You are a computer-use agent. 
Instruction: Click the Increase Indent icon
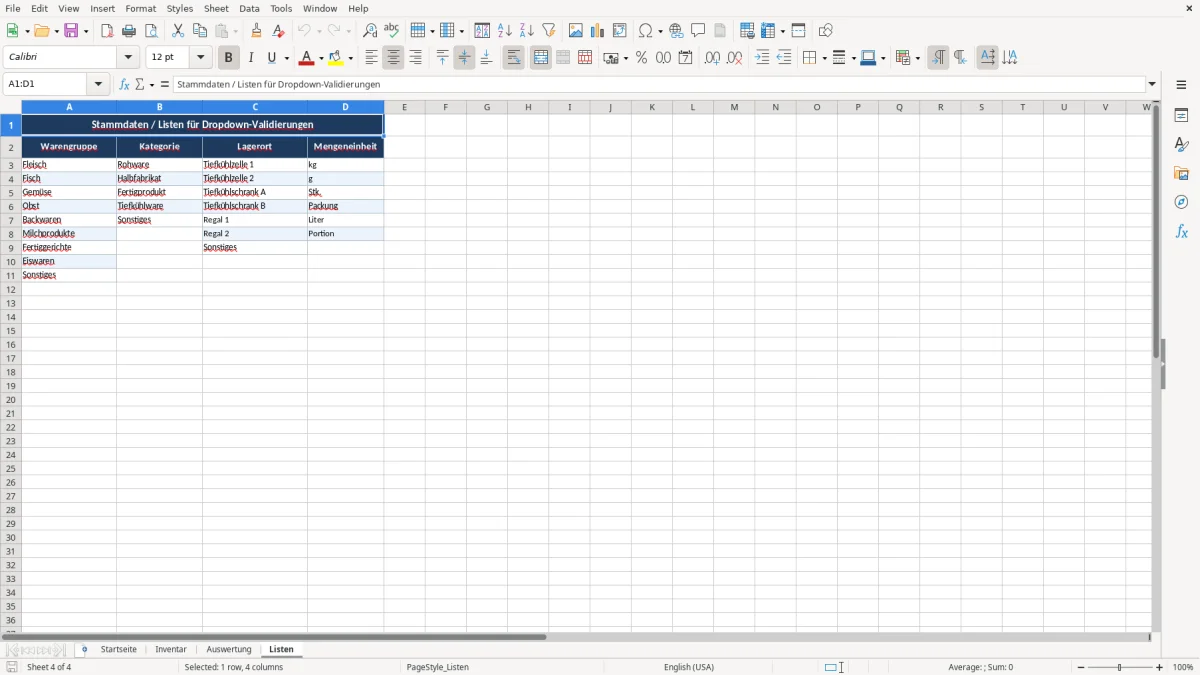762,58
